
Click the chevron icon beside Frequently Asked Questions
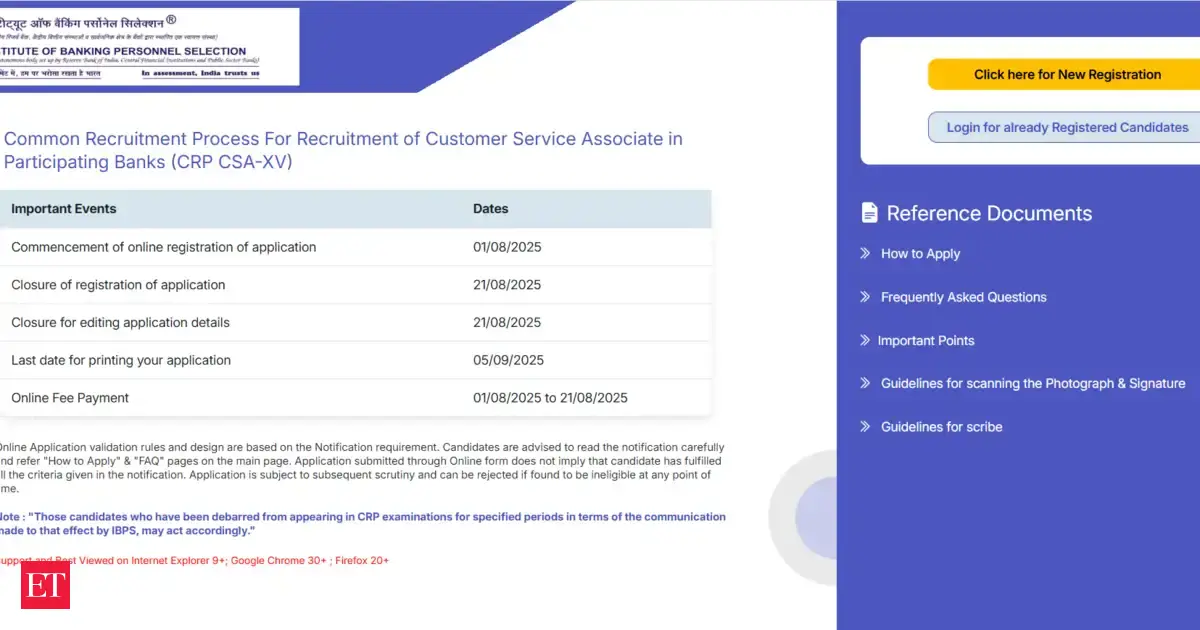tap(865, 297)
